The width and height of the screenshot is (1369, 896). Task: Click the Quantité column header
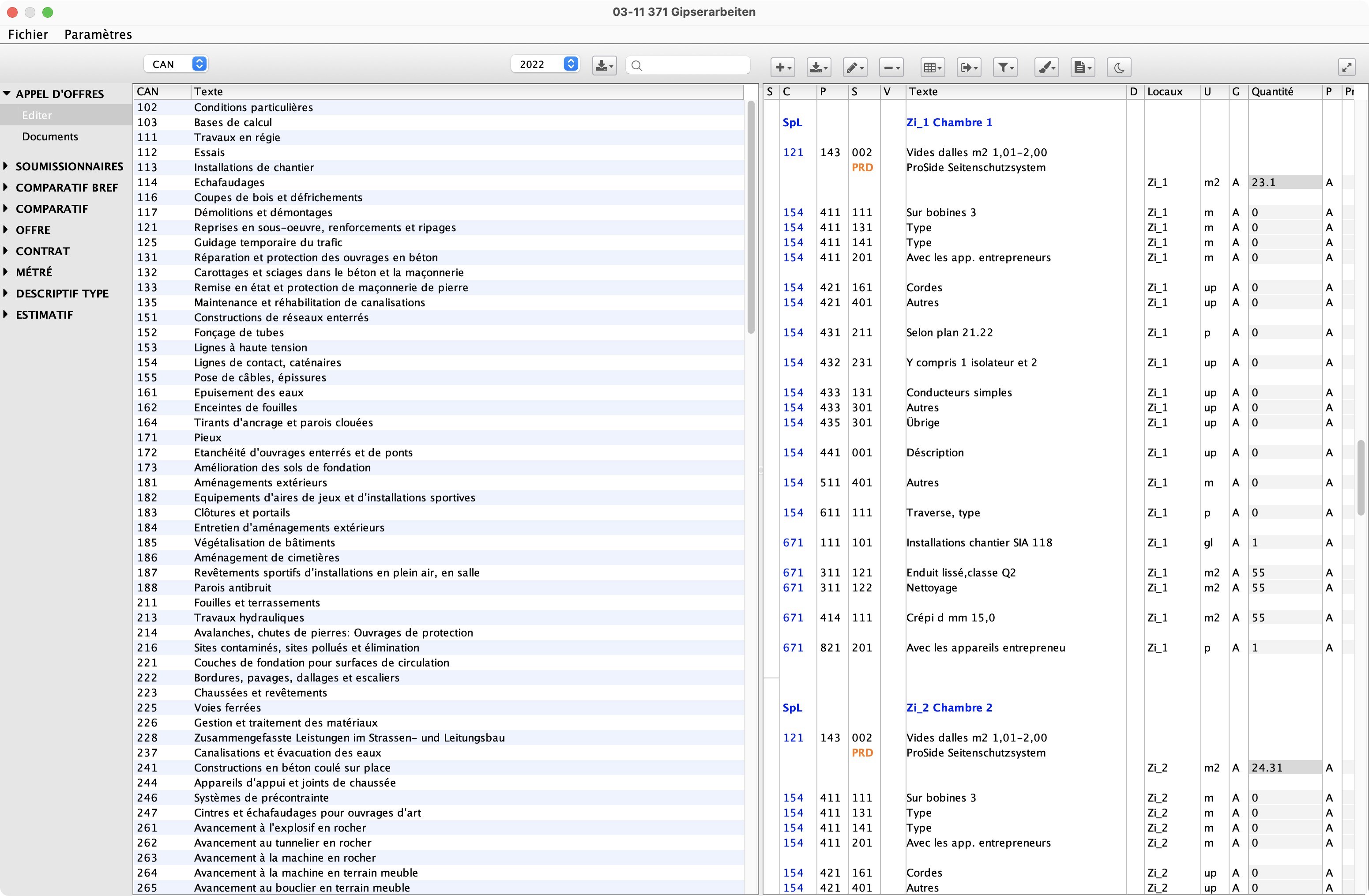[x=1284, y=91]
